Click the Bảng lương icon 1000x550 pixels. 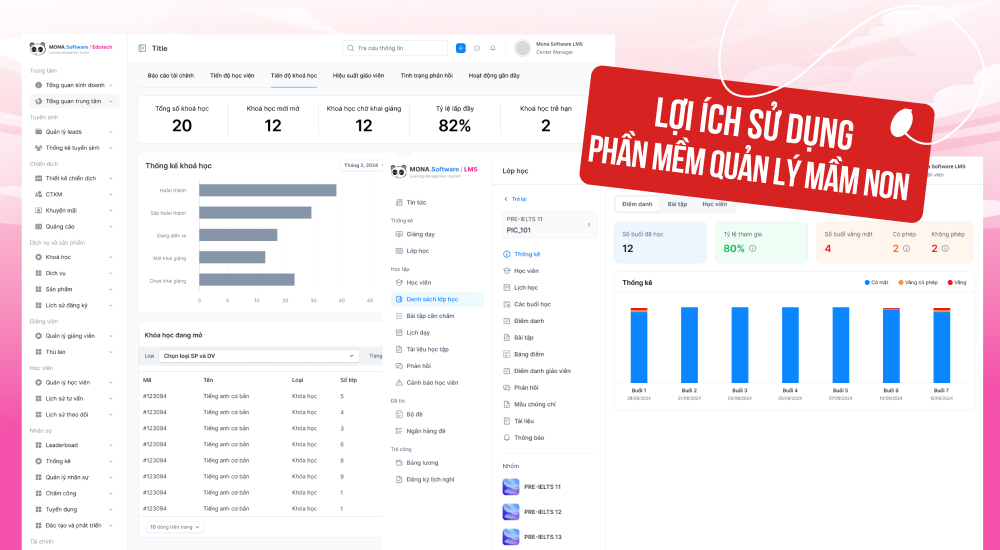click(x=399, y=463)
